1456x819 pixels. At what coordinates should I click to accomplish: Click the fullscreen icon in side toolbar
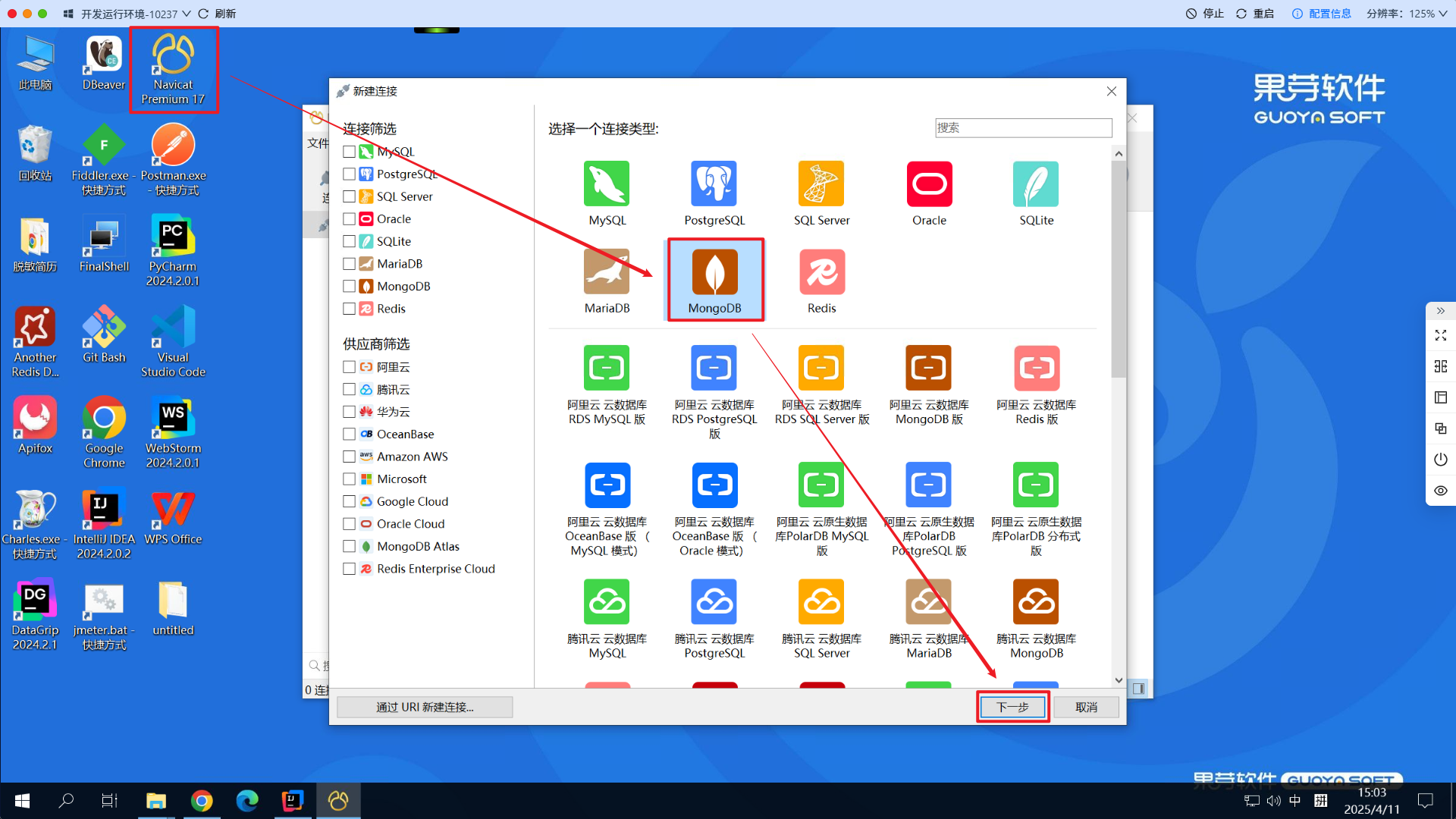[x=1441, y=335]
